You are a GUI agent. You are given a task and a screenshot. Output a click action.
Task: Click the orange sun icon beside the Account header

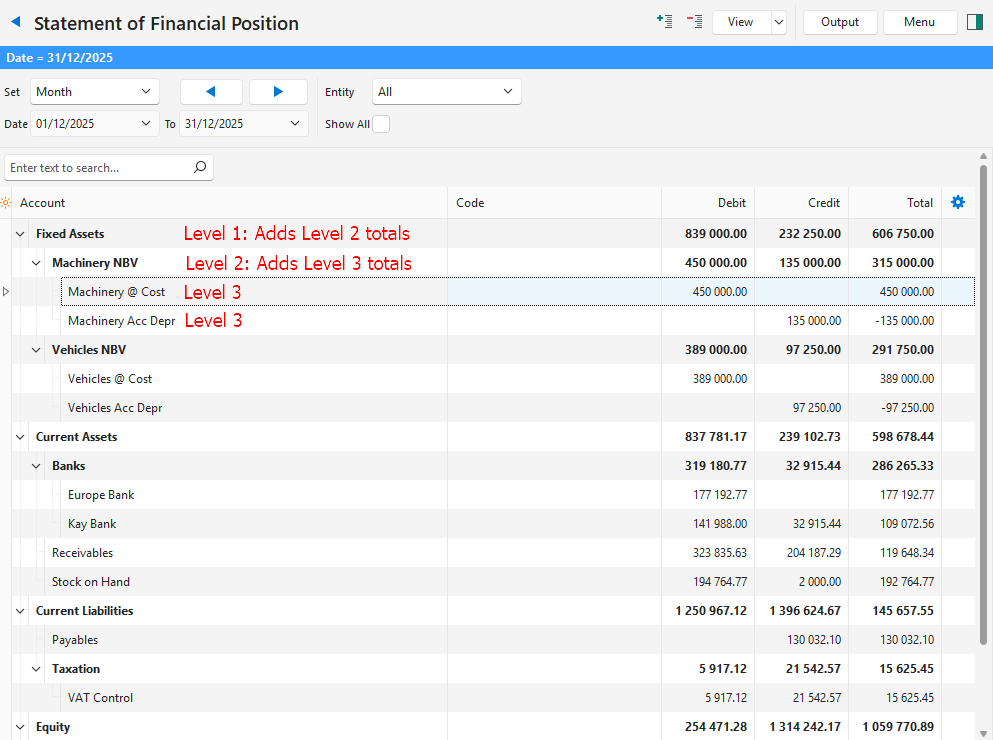pos(7,203)
